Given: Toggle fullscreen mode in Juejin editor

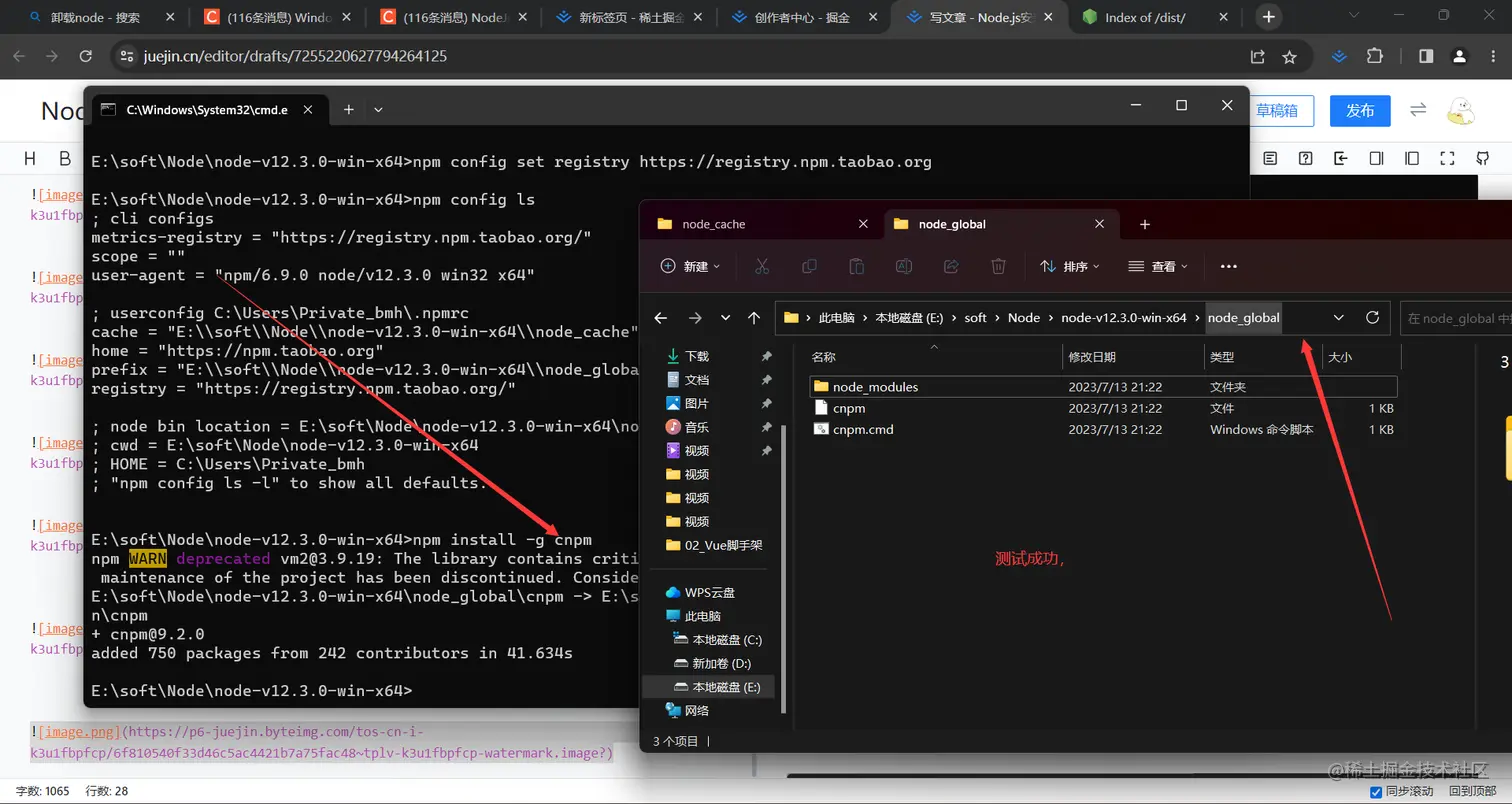Looking at the screenshot, I should click(x=1447, y=158).
